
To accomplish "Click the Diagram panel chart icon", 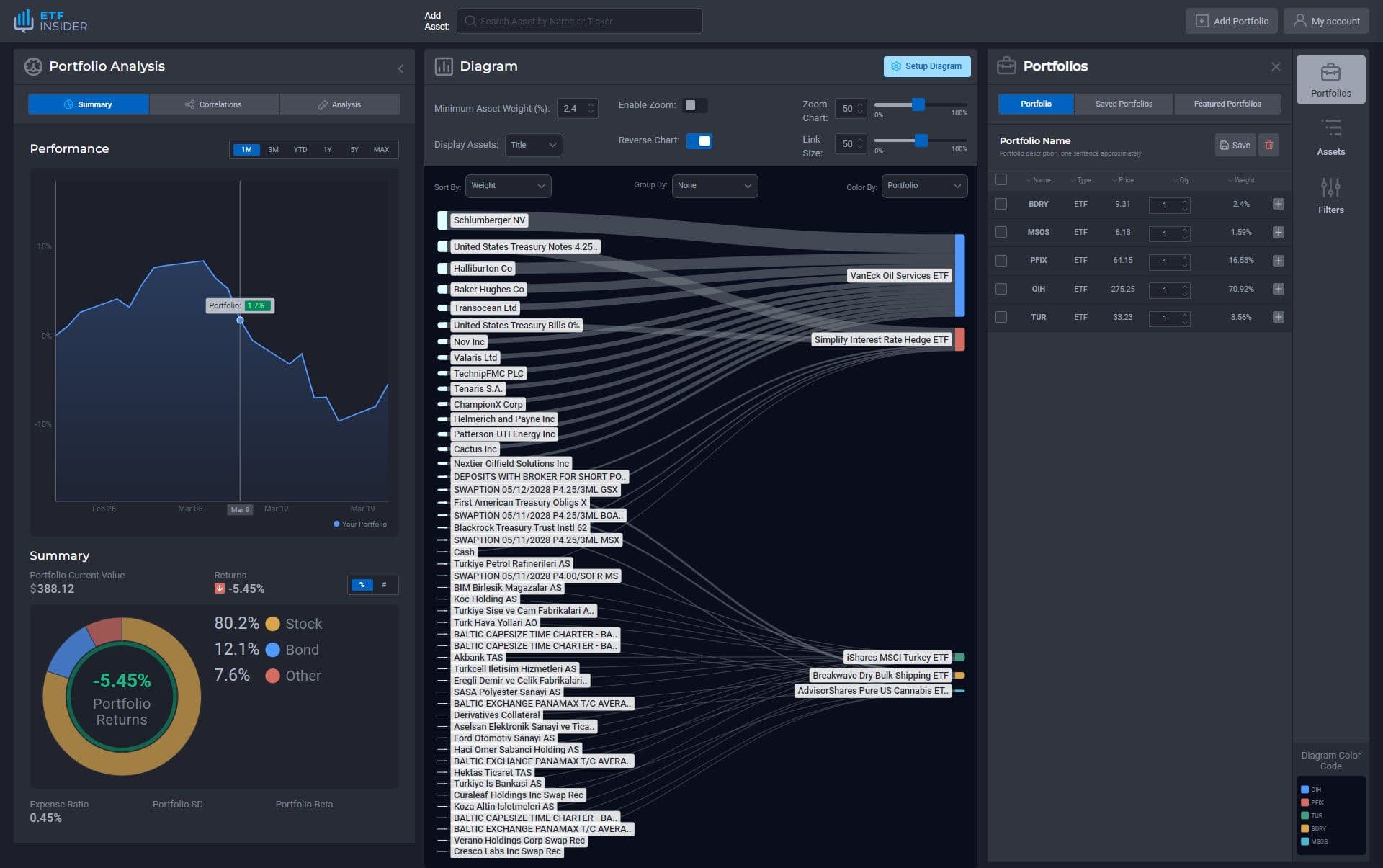I will (x=444, y=66).
